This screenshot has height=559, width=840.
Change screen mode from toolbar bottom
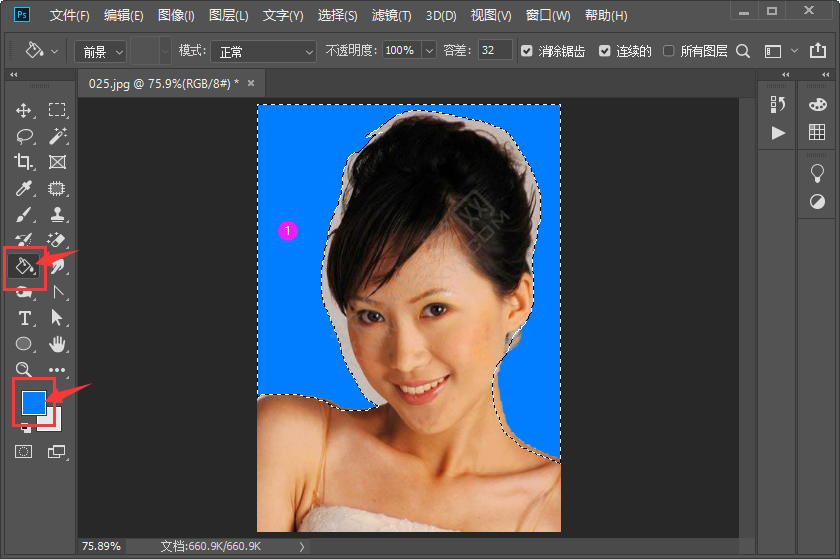click(56, 452)
